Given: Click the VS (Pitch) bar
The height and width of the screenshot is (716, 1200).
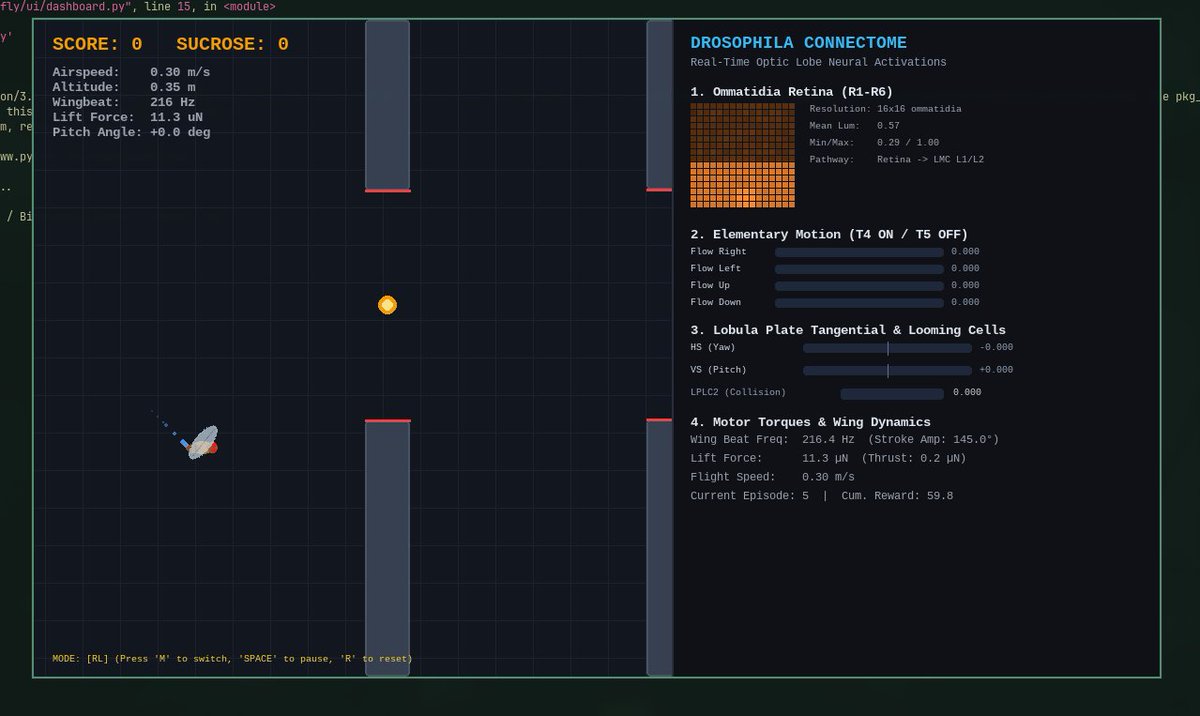Looking at the screenshot, I should click(x=887, y=370).
